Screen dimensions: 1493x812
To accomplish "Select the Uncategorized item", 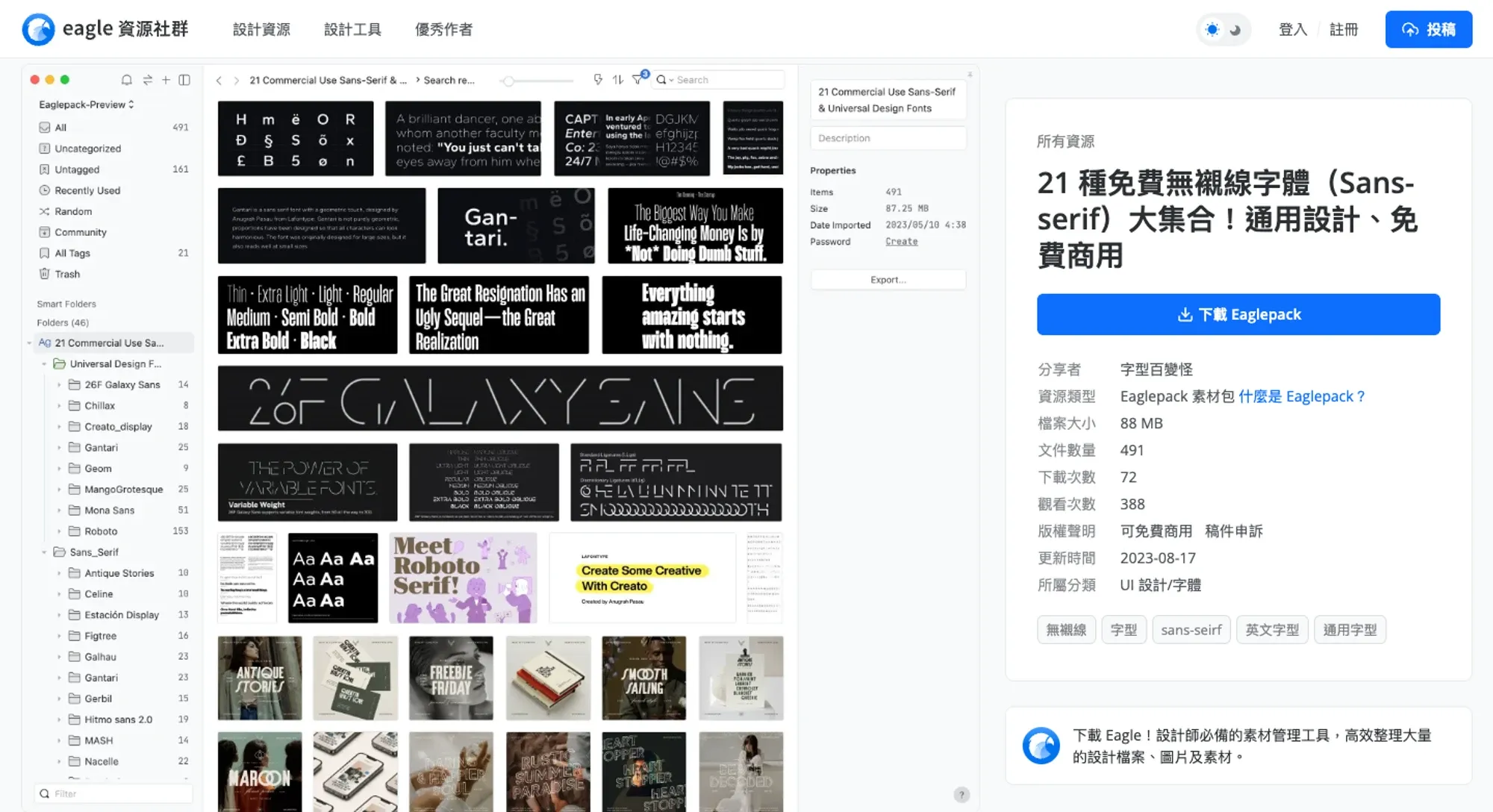I will (113, 149).
